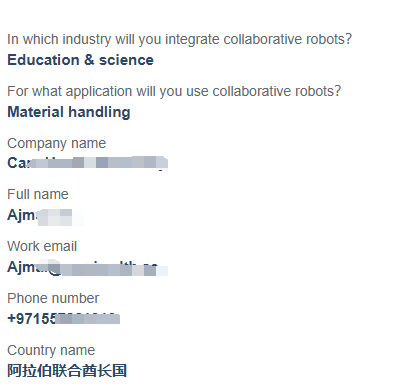The height and width of the screenshot is (389, 395).
Task: Open the blurred work email address
Action: tap(87, 268)
